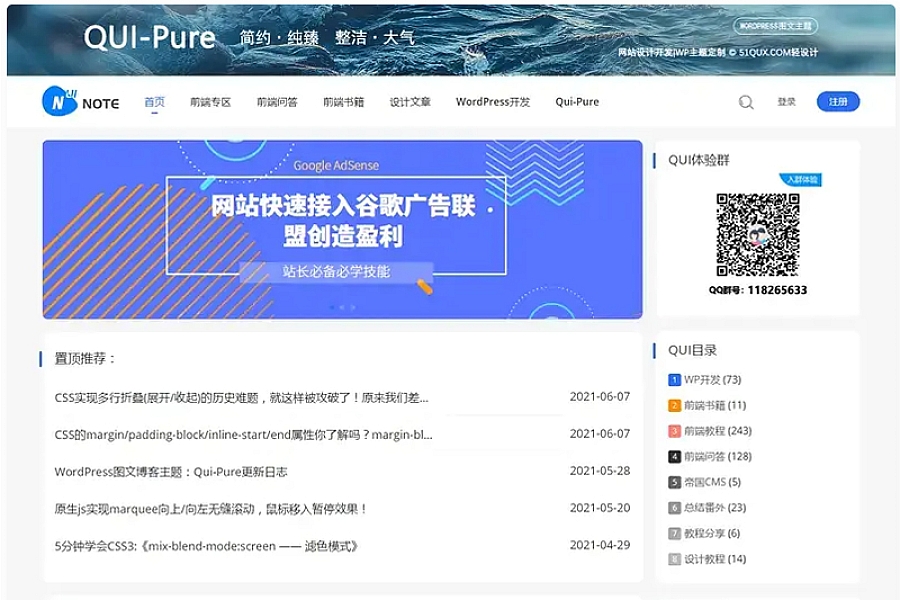
Task: Open the 教程分享 (6) category
Action: pos(704,533)
